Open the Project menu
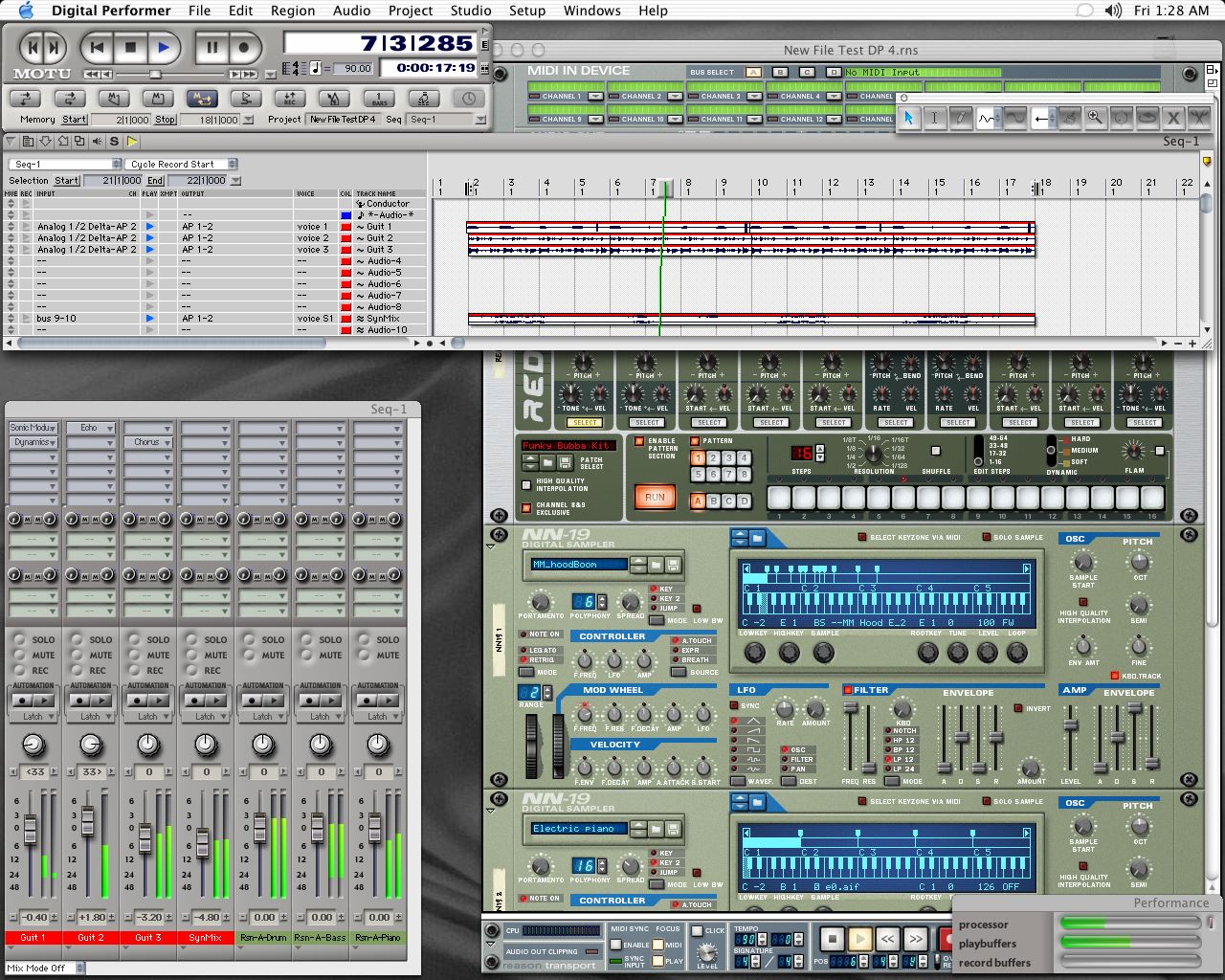The image size is (1225, 980). pyautogui.click(x=411, y=11)
